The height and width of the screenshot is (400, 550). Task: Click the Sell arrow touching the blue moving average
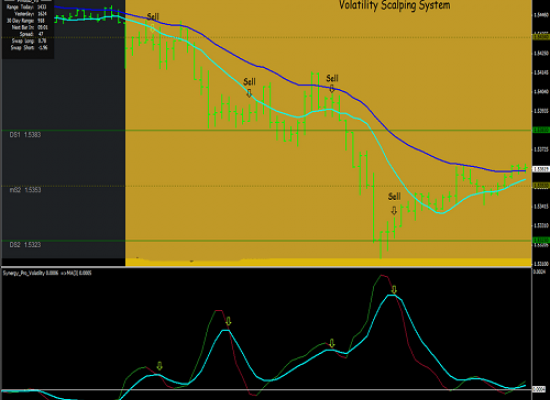[x=332, y=88]
